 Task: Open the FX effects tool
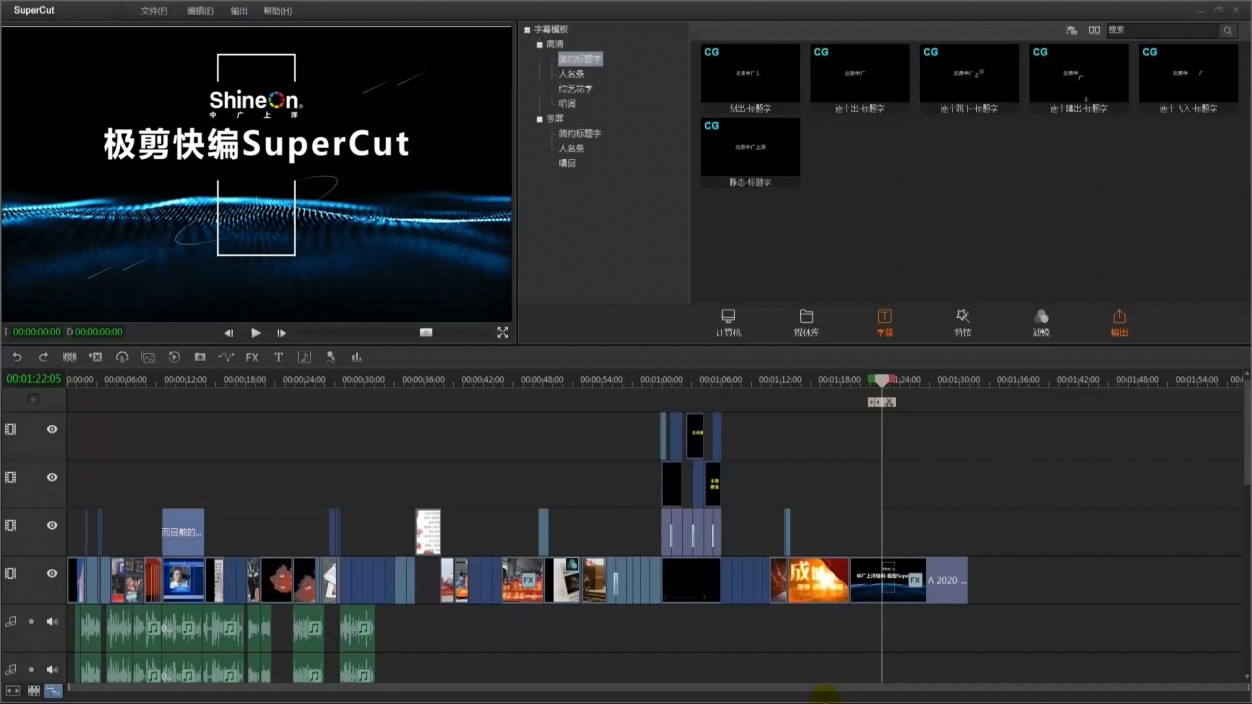[x=252, y=357]
